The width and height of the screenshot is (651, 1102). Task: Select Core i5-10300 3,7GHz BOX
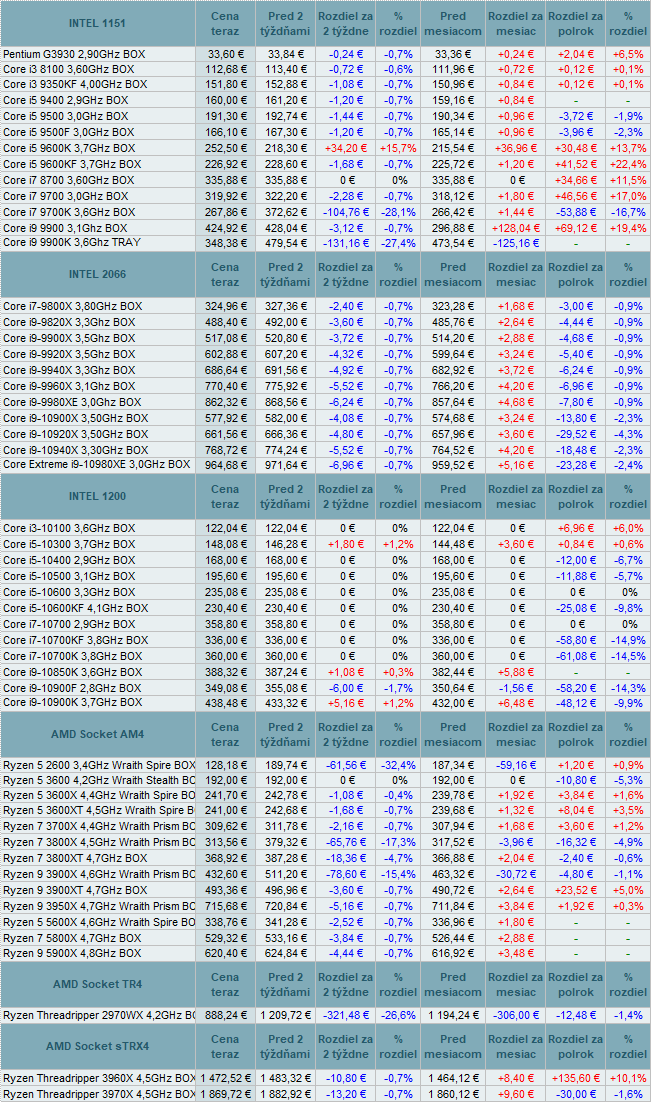point(69,545)
